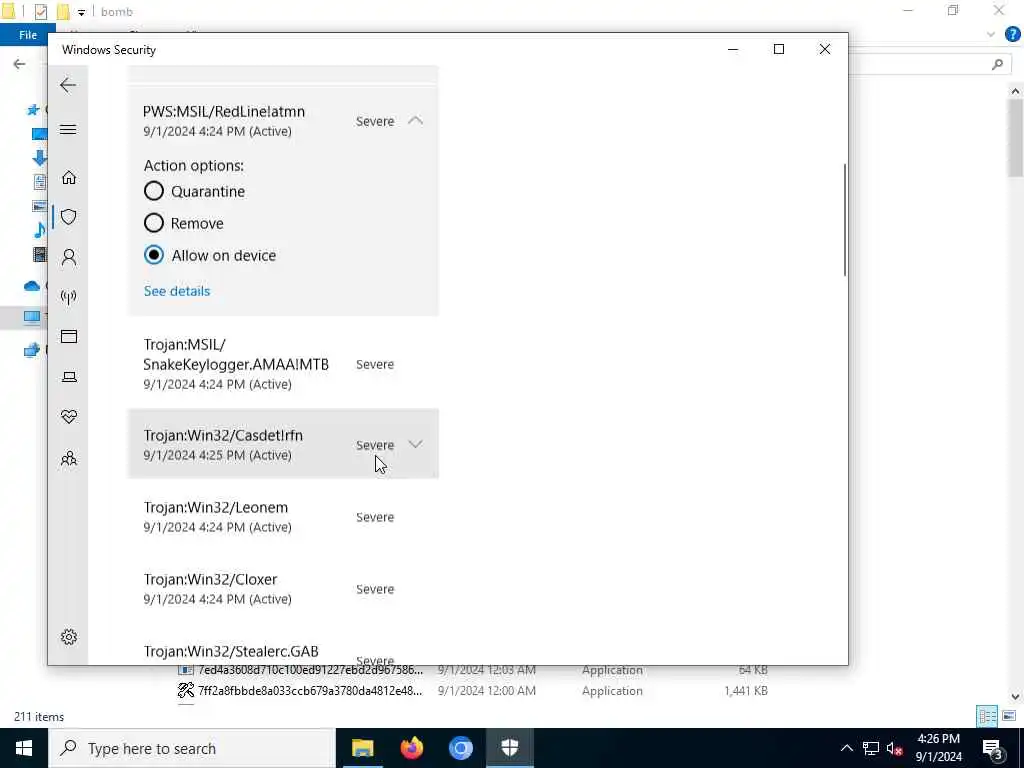
Task: Click the Type here to search box
Action: pyautogui.click(x=193, y=748)
